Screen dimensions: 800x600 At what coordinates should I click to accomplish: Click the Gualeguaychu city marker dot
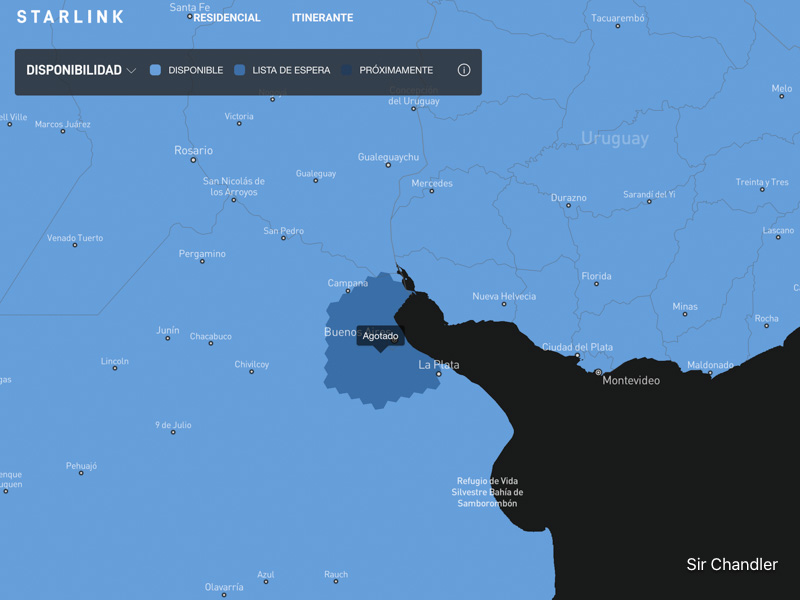click(x=389, y=166)
